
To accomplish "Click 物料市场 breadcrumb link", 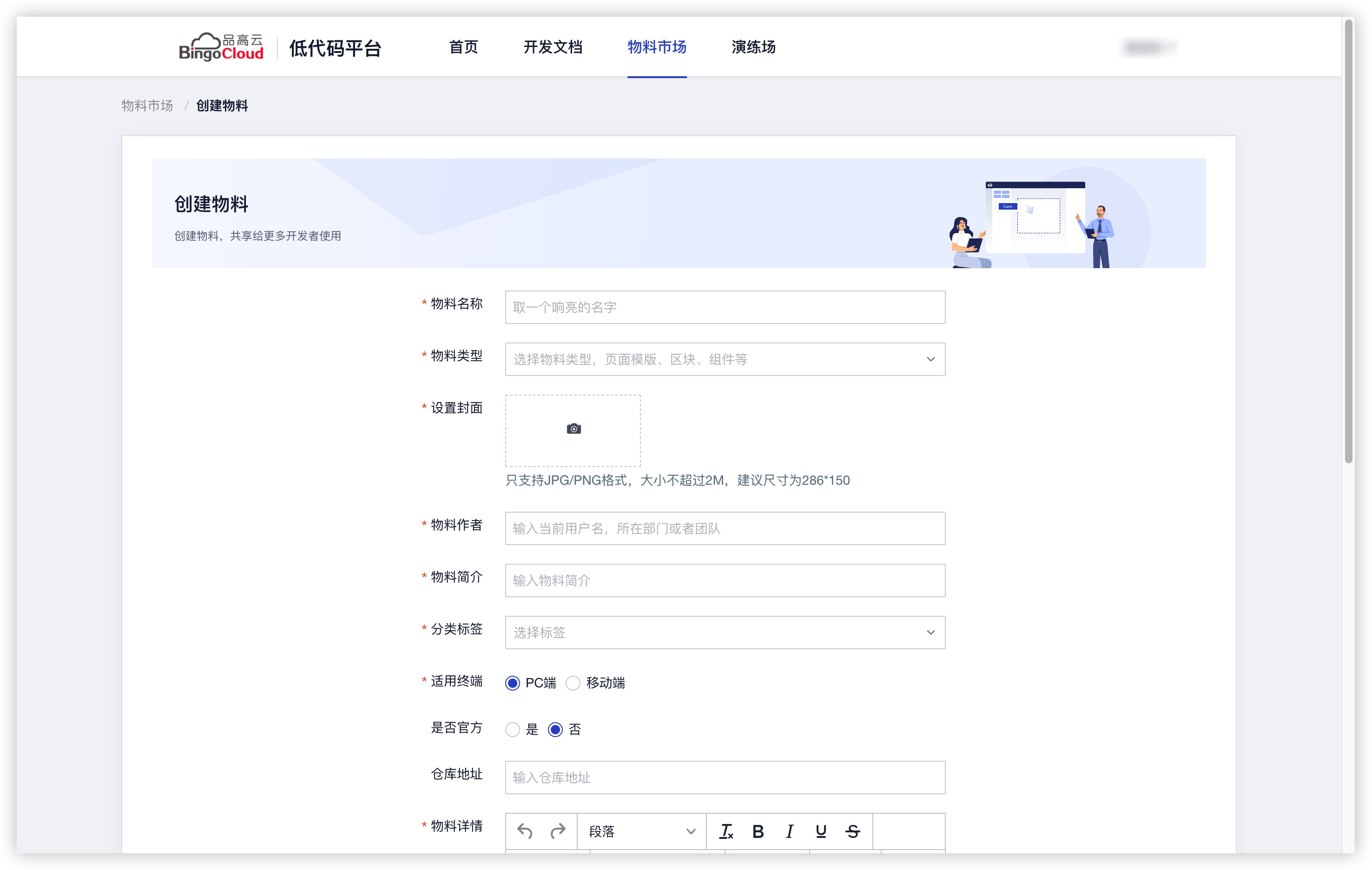I will (147, 105).
